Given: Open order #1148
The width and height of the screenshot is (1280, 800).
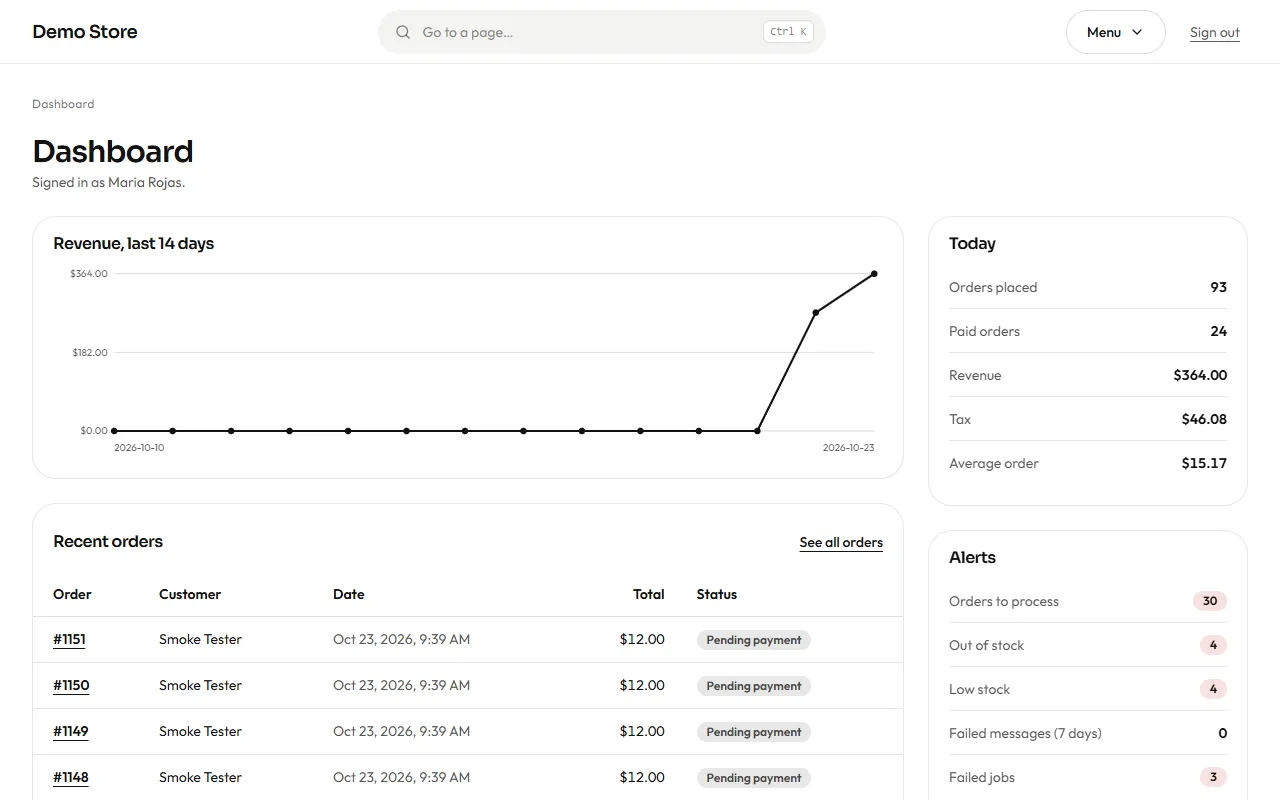Looking at the screenshot, I should tap(71, 777).
